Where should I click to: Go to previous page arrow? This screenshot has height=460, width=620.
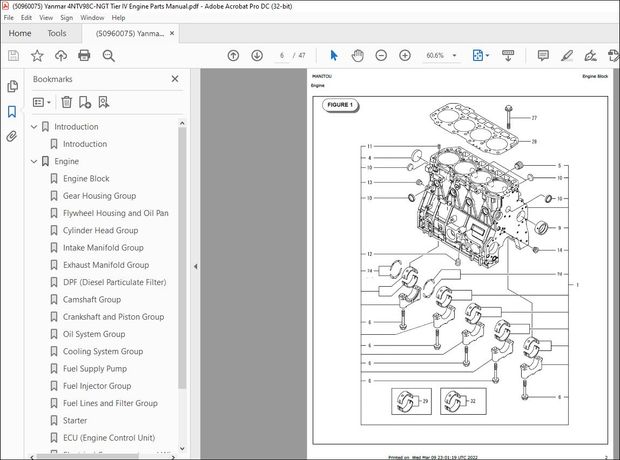[x=233, y=55]
